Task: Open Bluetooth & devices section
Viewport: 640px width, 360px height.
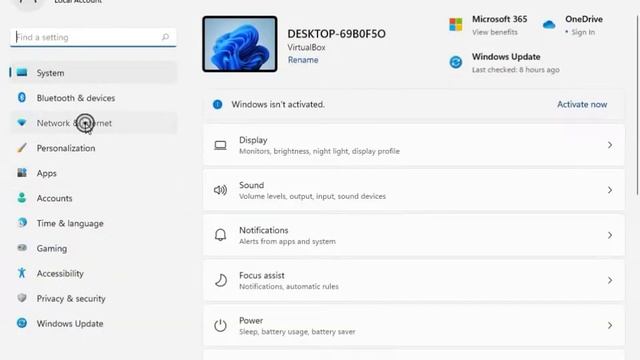Action: (93, 98)
